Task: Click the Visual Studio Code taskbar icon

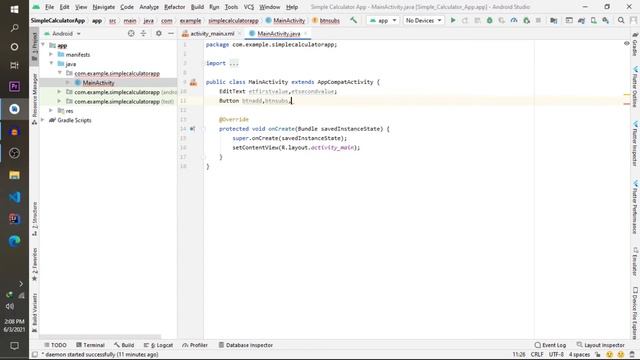Action: (x=14, y=198)
